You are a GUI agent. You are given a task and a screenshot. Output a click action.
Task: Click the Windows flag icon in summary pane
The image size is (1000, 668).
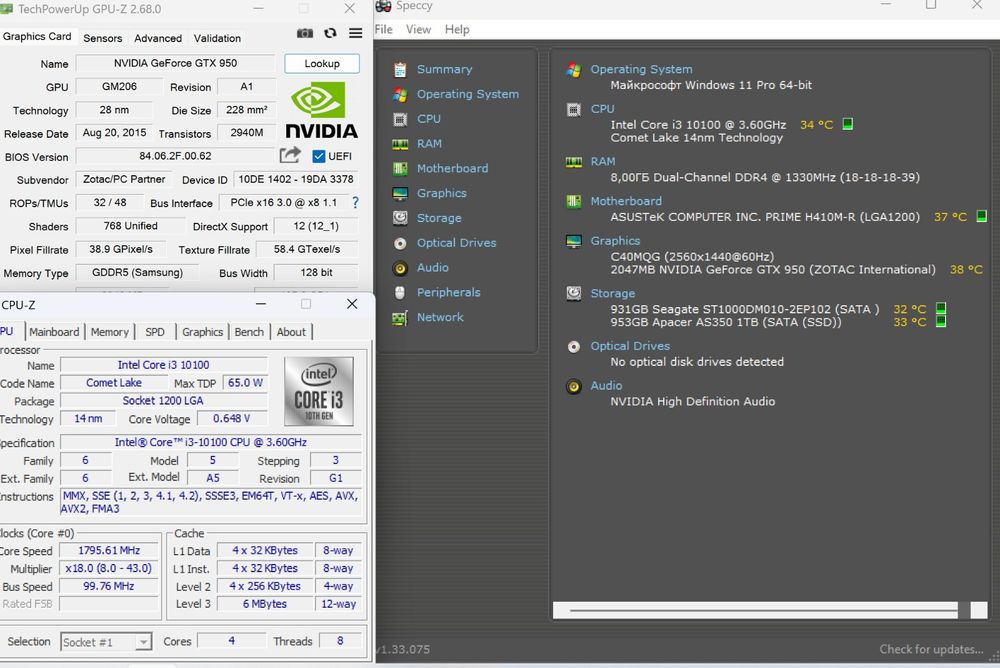[573, 70]
